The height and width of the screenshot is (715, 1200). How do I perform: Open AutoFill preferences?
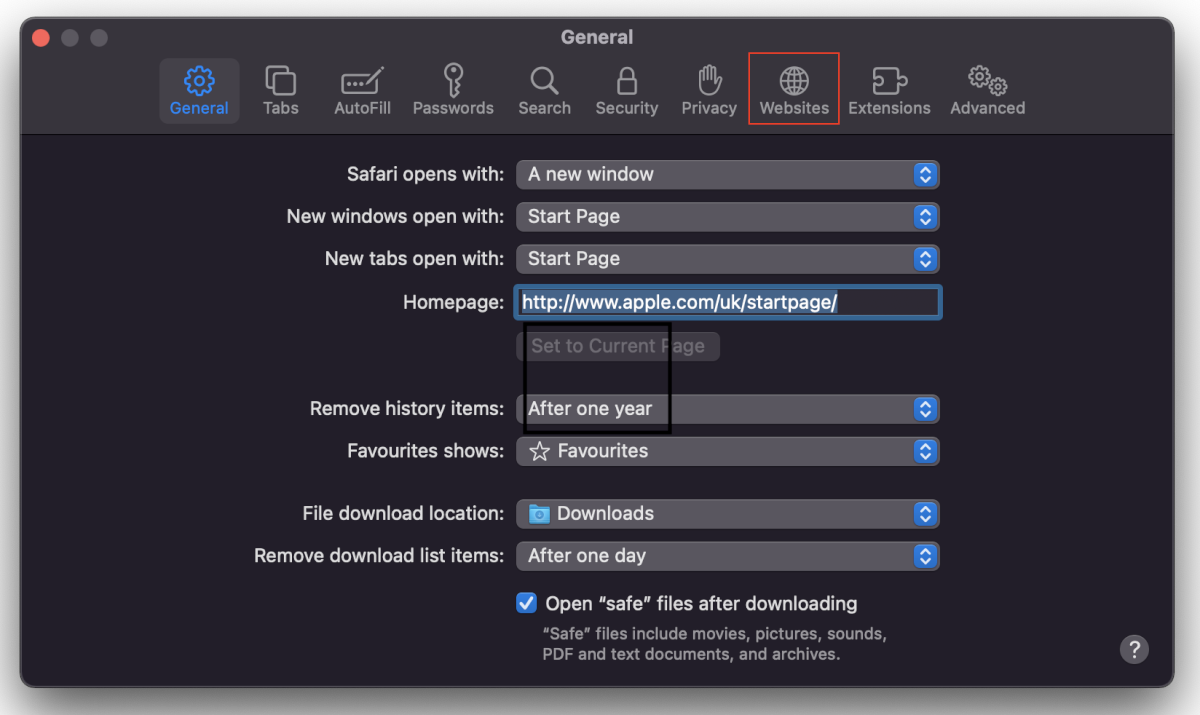point(362,90)
